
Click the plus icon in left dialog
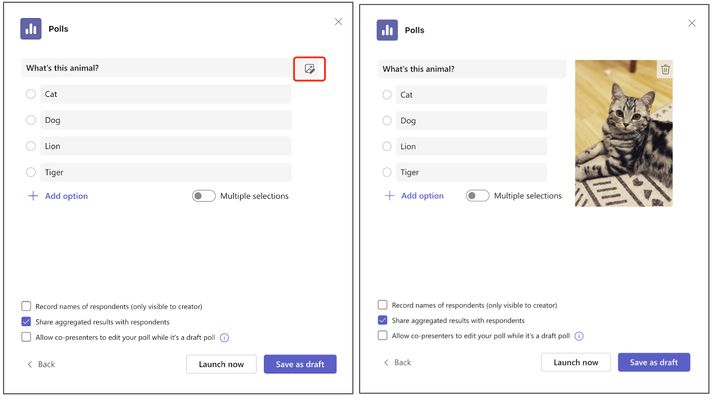click(33, 196)
